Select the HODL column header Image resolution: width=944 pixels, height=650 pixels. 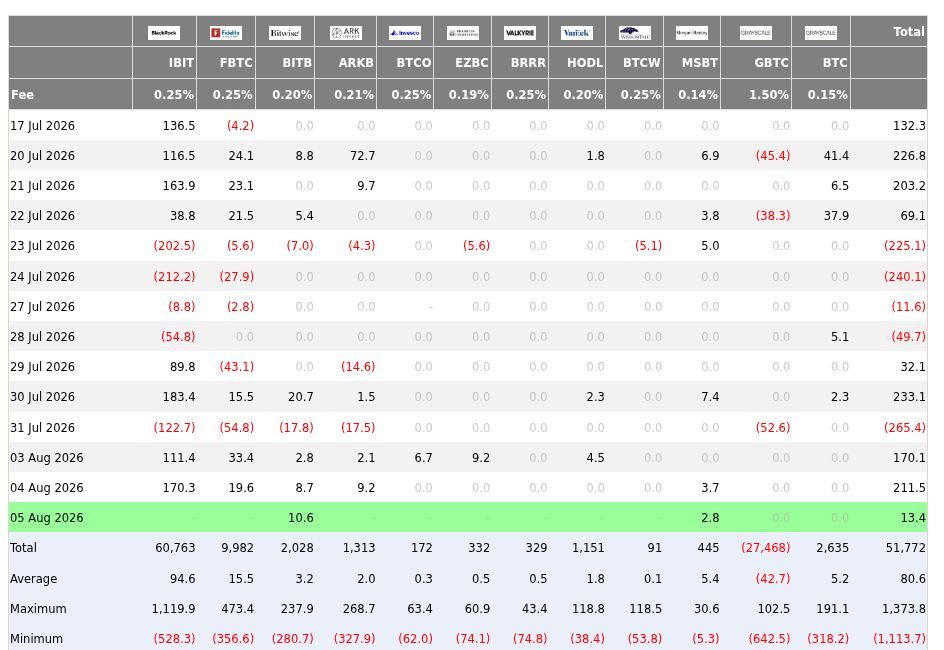click(x=585, y=63)
